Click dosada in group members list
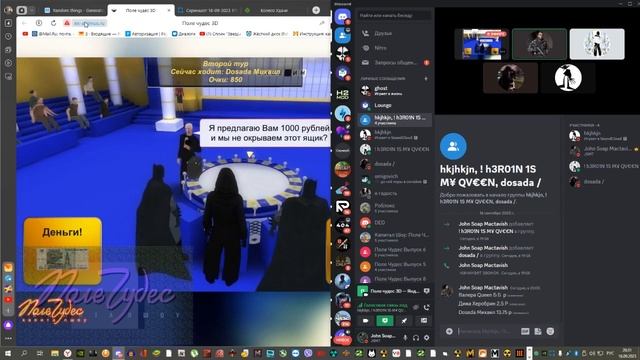 (603, 182)
